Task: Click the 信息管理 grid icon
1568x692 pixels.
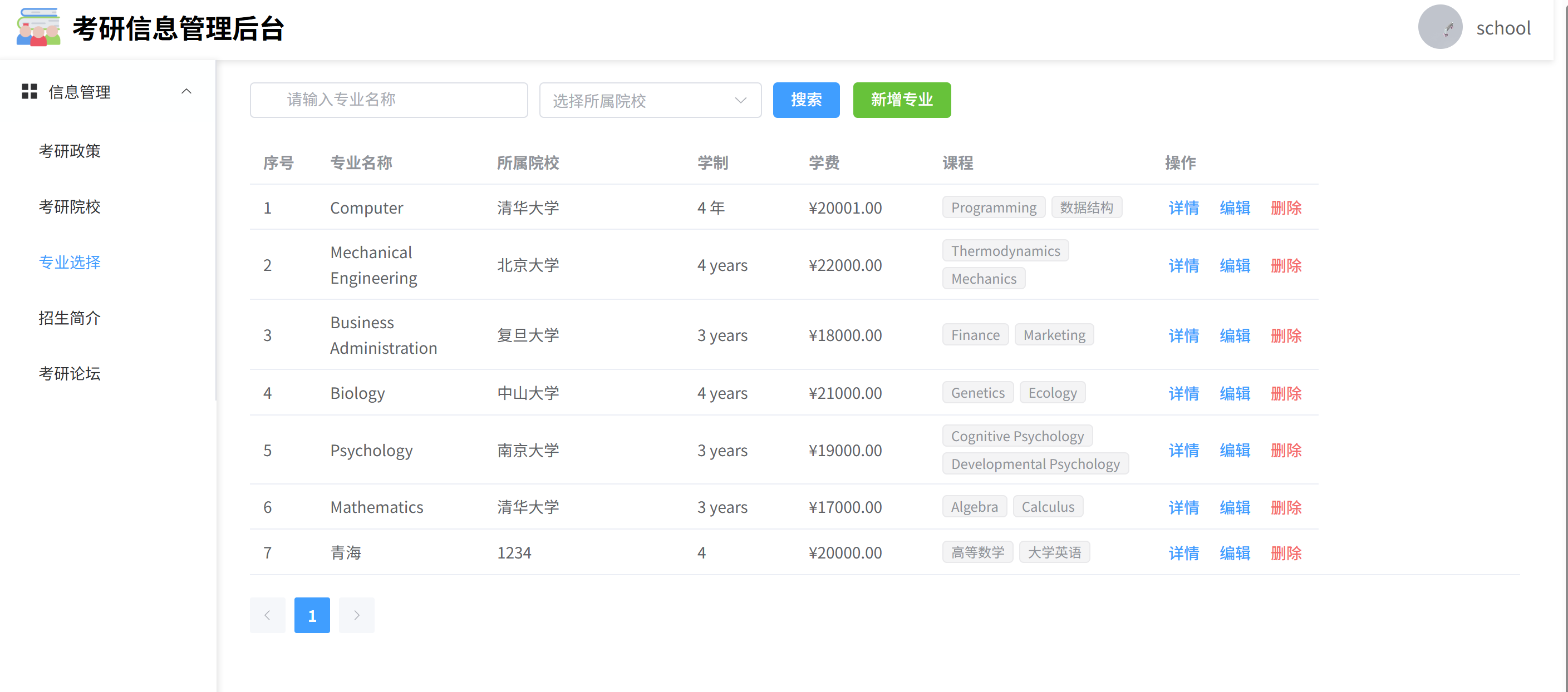Action: click(x=29, y=91)
